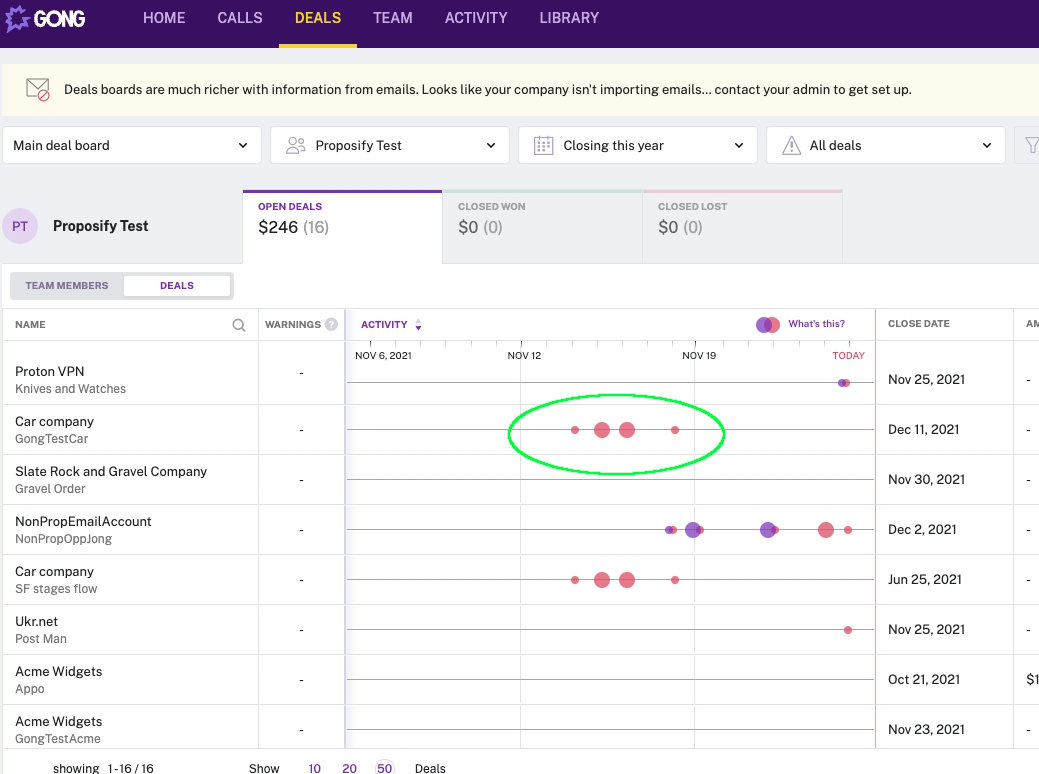1039x774 pixels.
Task: Click the Activity sort arrow icon
Action: [x=418, y=325]
